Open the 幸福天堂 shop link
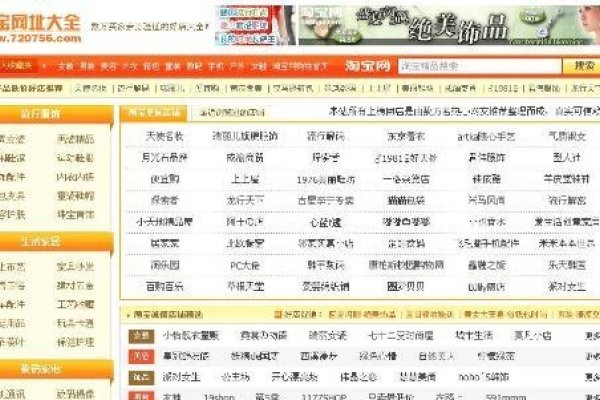Image resolution: width=600 pixels, height=400 pixels. coord(245,286)
